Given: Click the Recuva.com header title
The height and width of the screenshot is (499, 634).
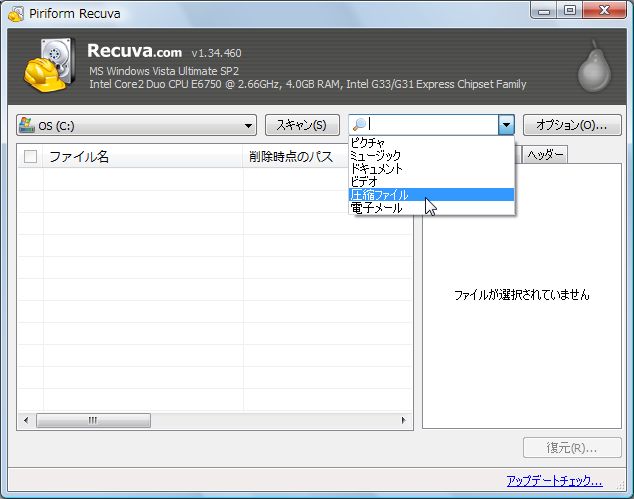Looking at the screenshot, I should point(135,51).
